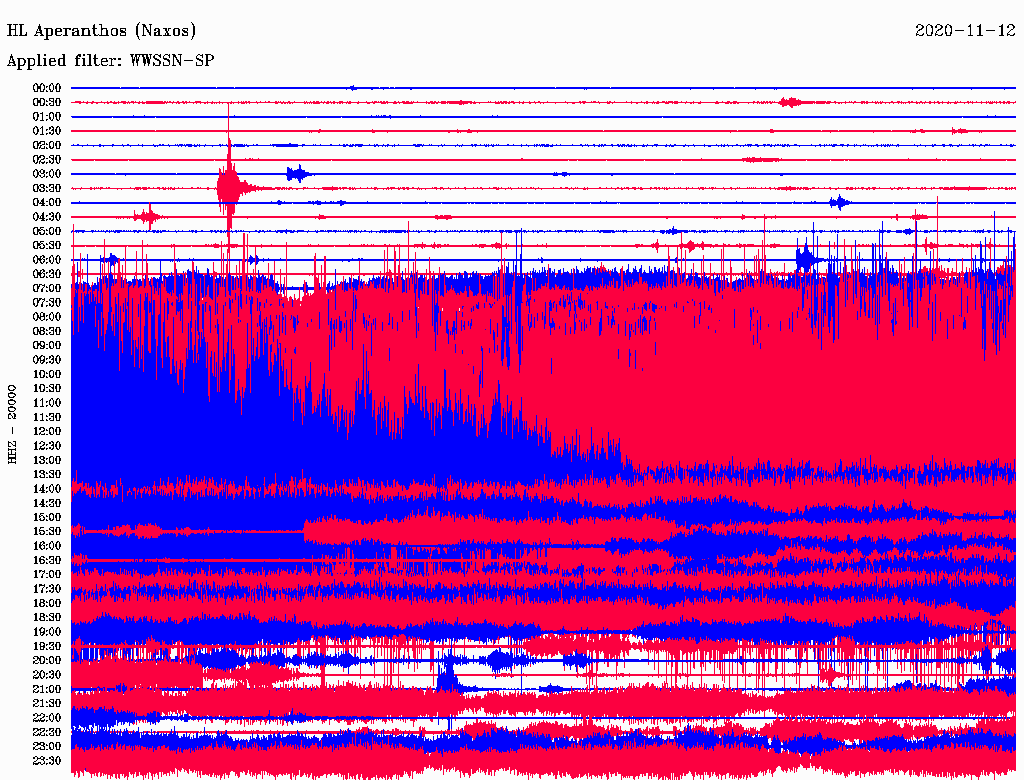This screenshot has width=1024, height=780.
Task: Select the 12:00 time label
Action: pos(47,431)
